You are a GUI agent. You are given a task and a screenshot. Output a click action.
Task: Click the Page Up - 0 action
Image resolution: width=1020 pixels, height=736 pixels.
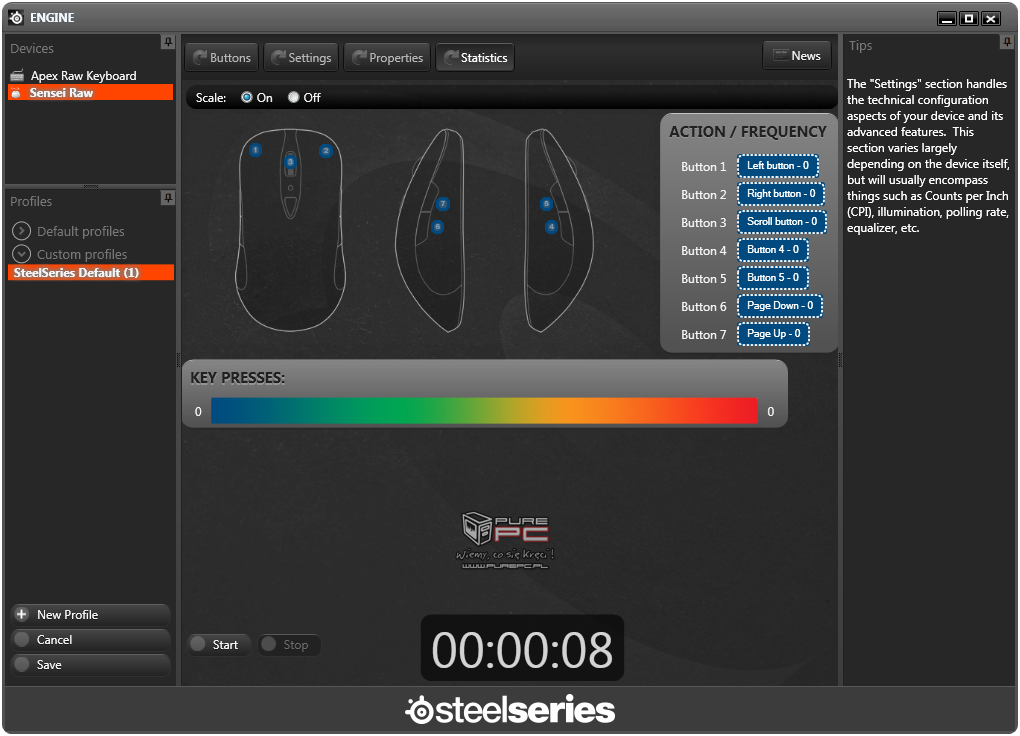773,333
